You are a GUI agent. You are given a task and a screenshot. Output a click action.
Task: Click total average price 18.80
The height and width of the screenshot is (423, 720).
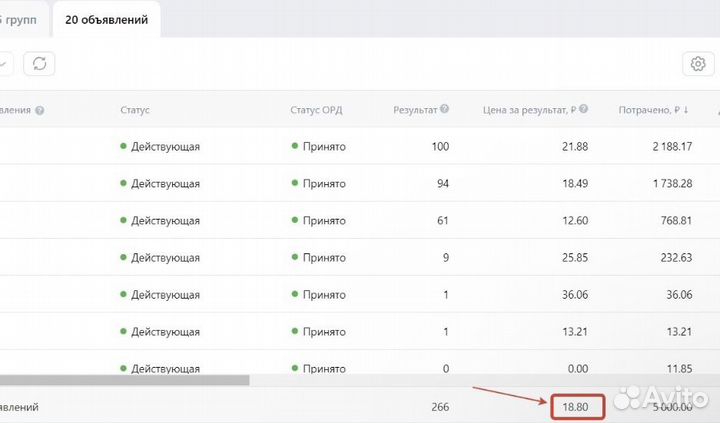(x=575, y=407)
